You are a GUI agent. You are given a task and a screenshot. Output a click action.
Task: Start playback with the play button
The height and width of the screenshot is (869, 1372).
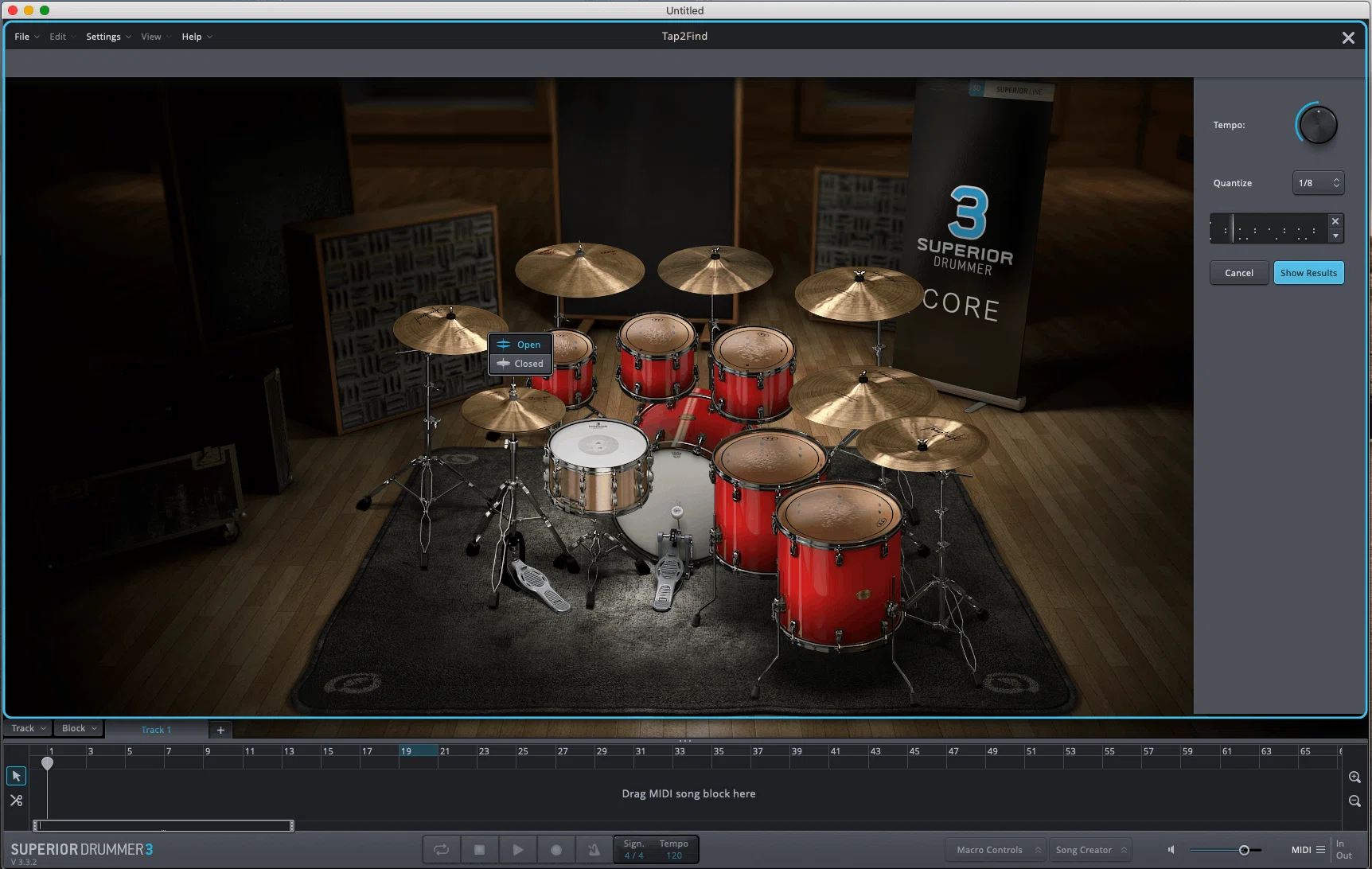pyautogui.click(x=517, y=849)
